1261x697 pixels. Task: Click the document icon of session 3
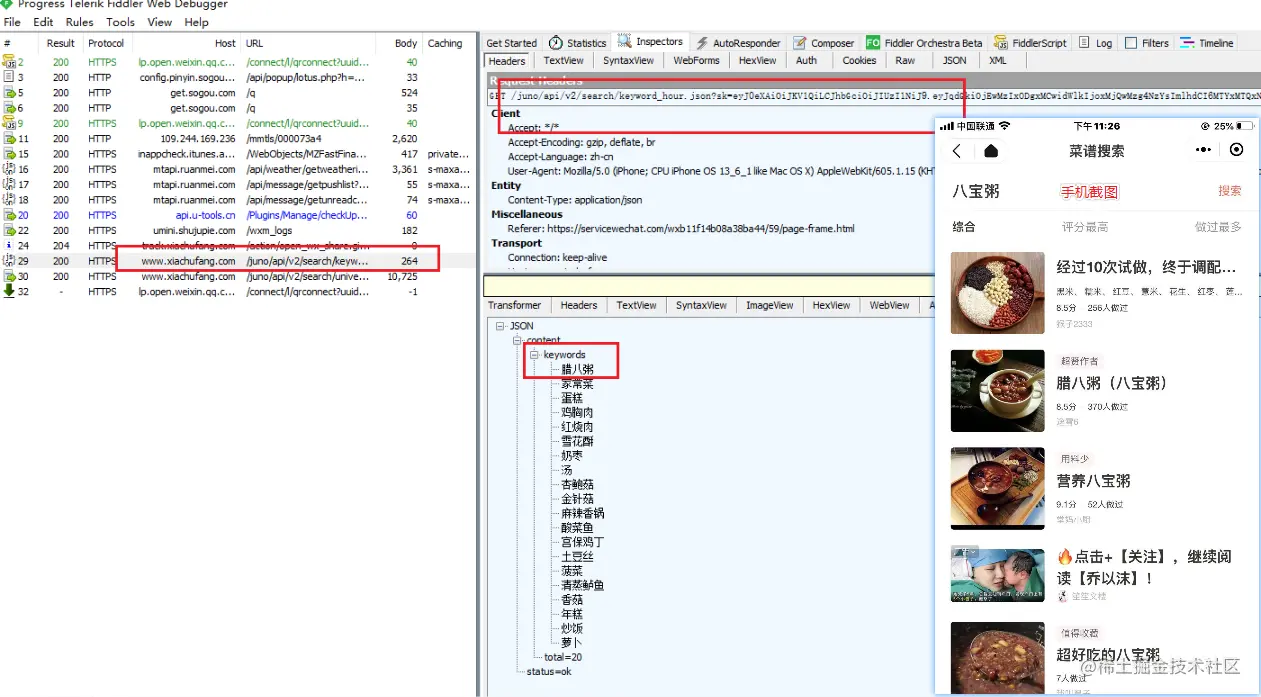(x=9, y=77)
